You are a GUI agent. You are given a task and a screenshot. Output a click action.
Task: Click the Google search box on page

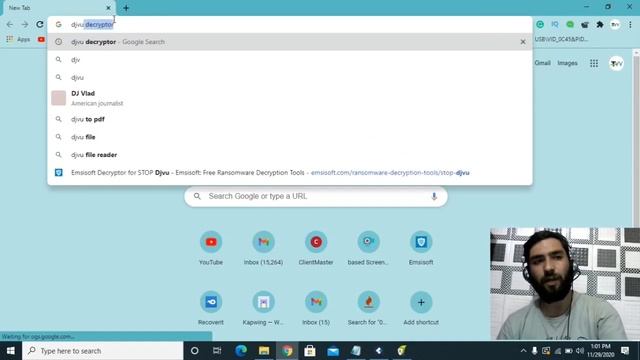(x=316, y=196)
